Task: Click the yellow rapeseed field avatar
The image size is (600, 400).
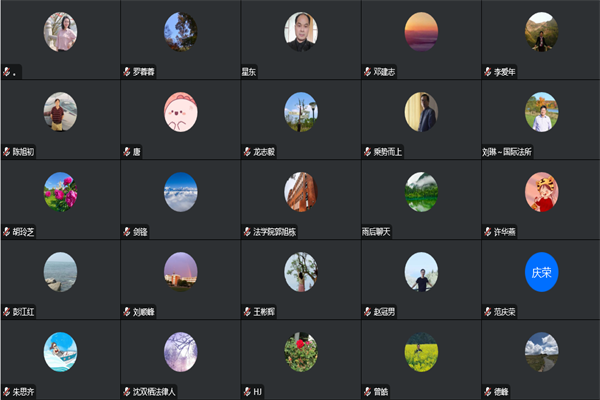Action: [421, 352]
